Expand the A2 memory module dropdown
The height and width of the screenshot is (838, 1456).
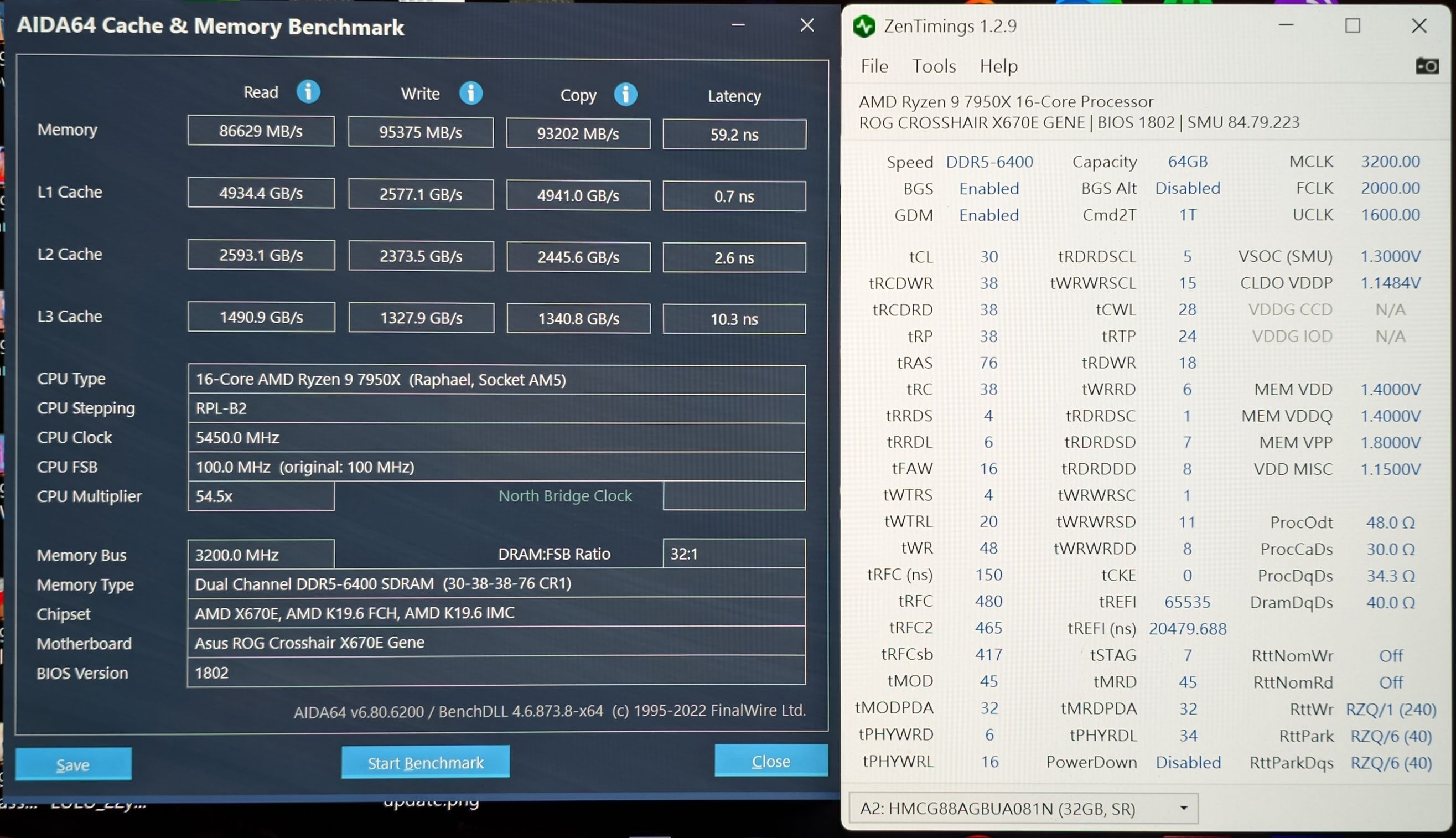pos(1183,808)
